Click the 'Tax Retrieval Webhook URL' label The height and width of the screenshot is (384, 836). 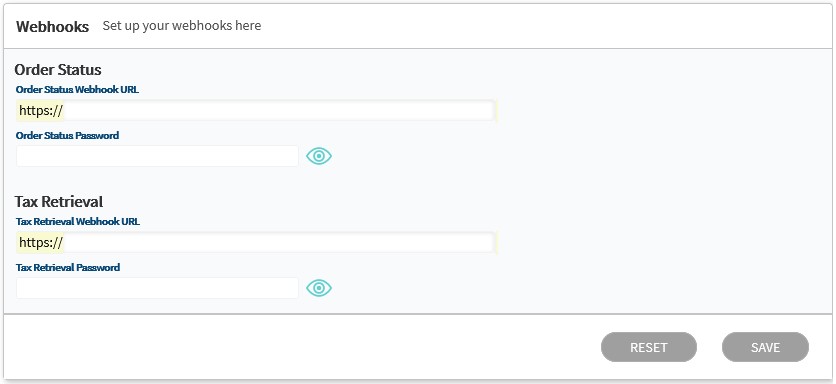pos(78,221)
